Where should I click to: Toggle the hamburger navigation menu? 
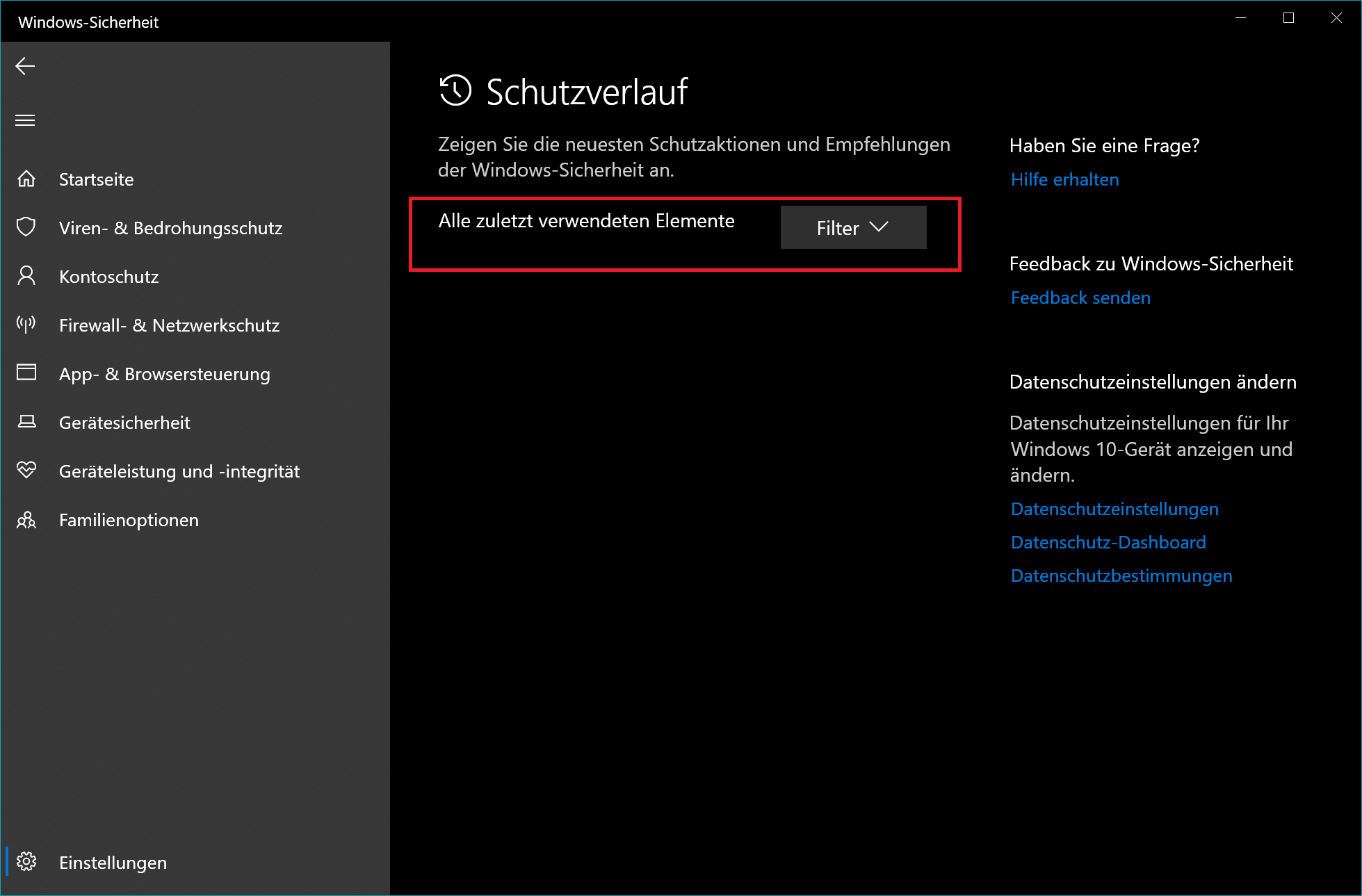pyautogui.click(x=25, y=120)
